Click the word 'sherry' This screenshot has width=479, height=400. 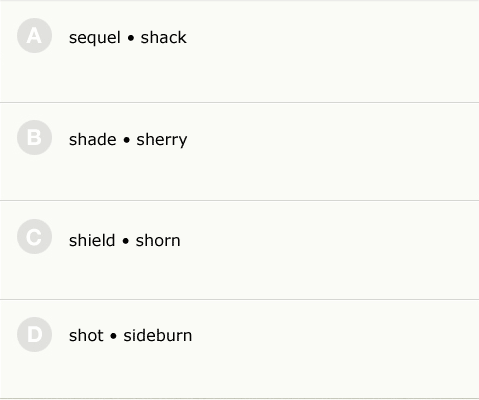(x=162, y=140)
